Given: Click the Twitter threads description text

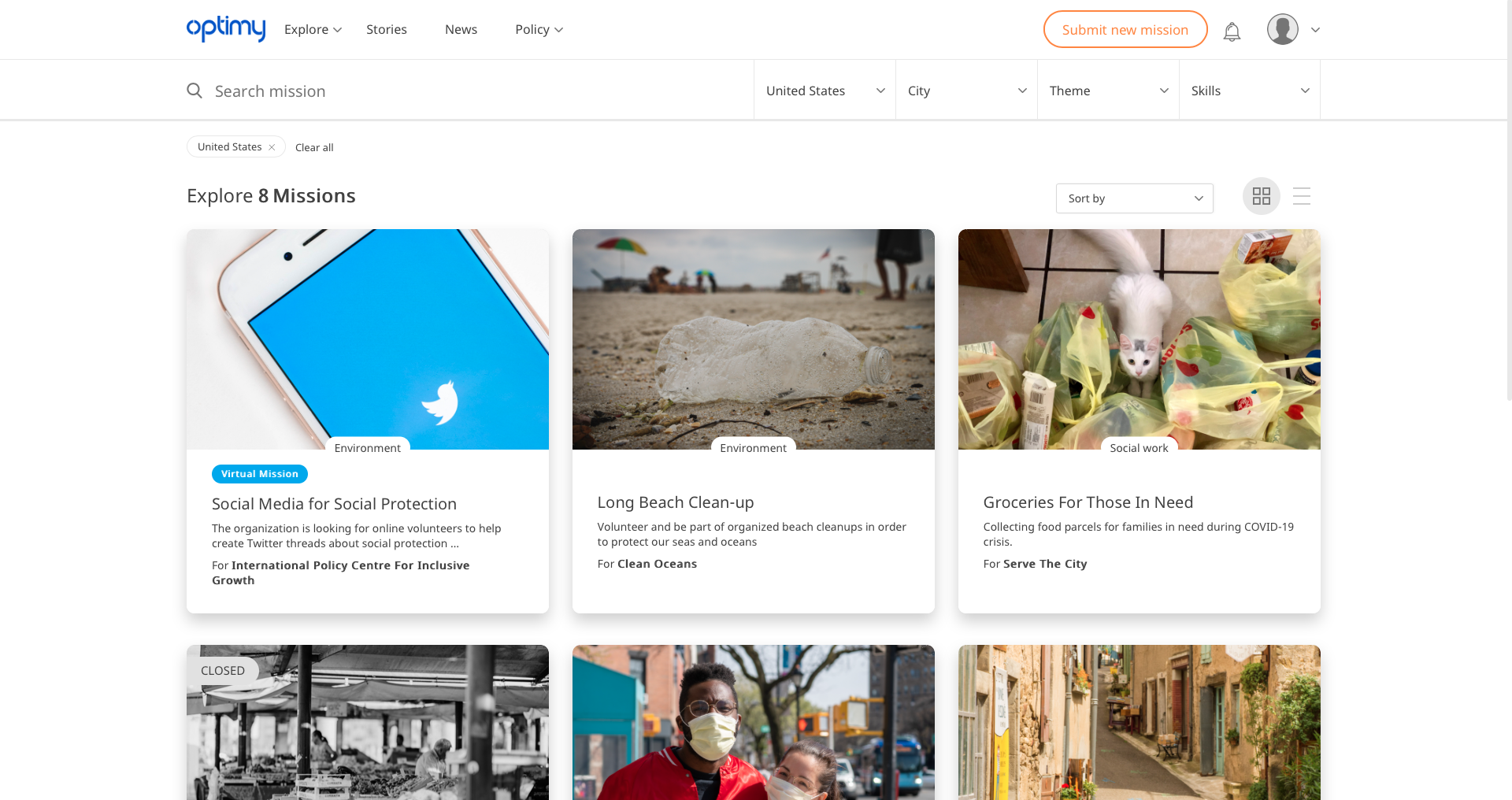Looking at the screenshot, I should (x=357, y=535).
